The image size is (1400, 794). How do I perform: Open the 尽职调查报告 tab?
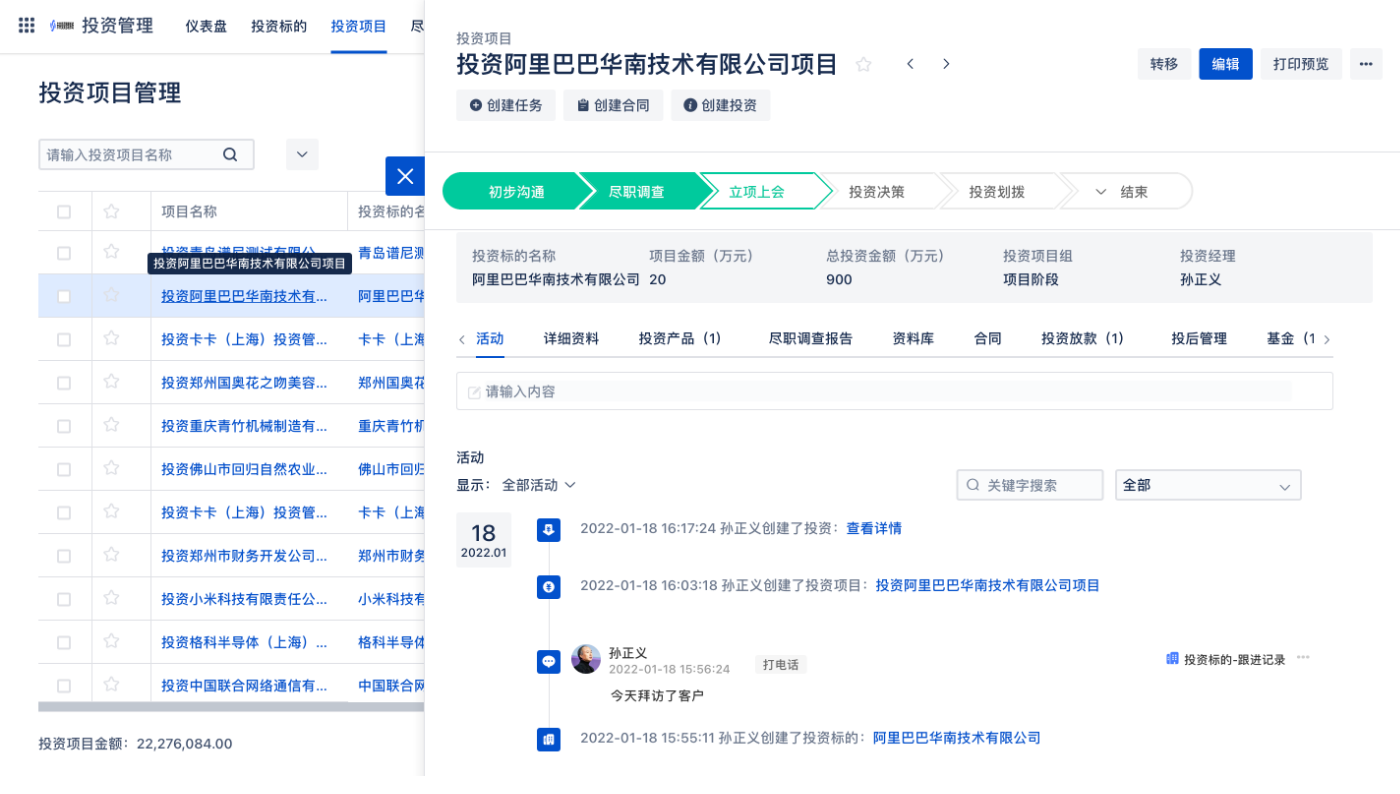coord(811,339)
